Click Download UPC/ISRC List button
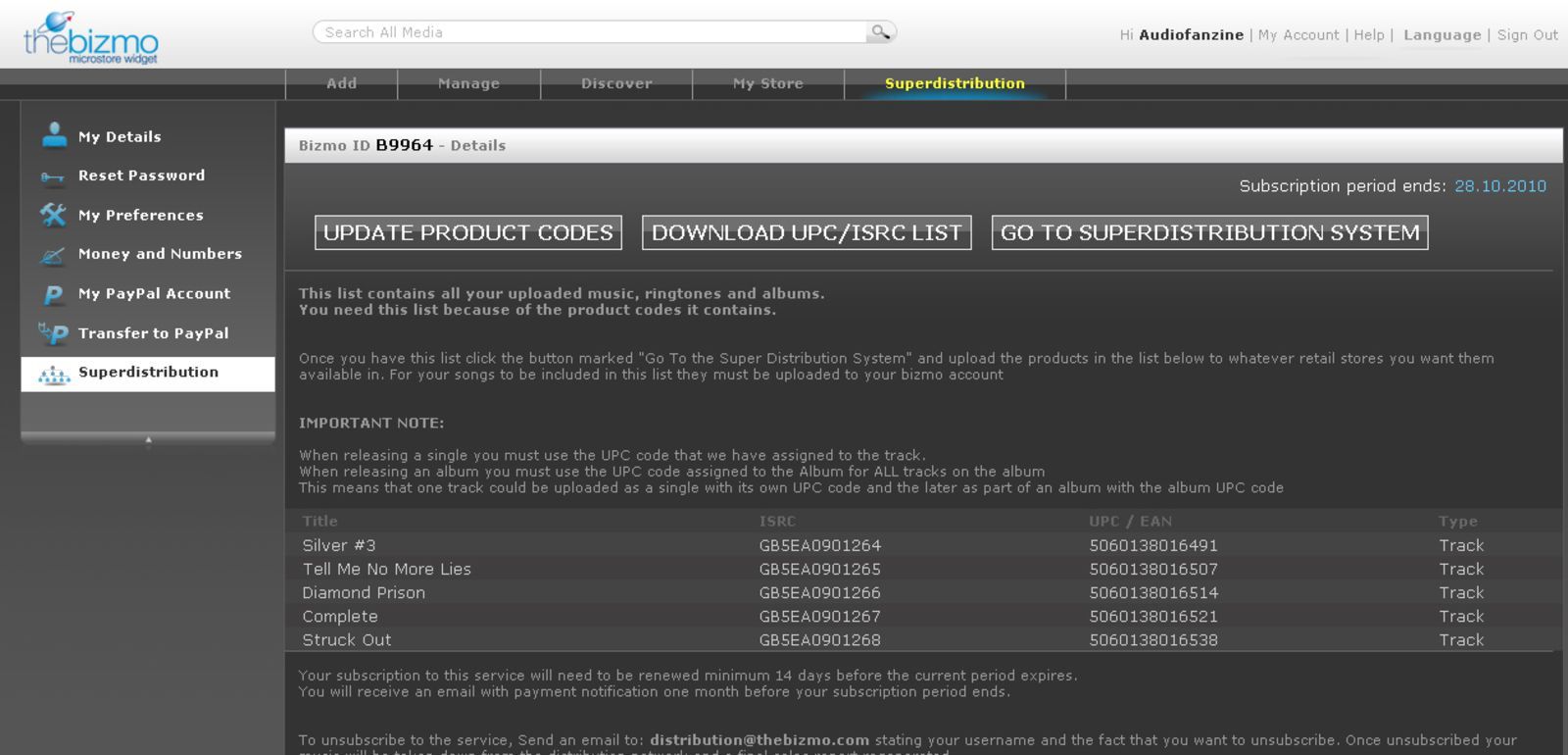The width and height of the screenshot is (1568, 755). click(x=807, y=232)
